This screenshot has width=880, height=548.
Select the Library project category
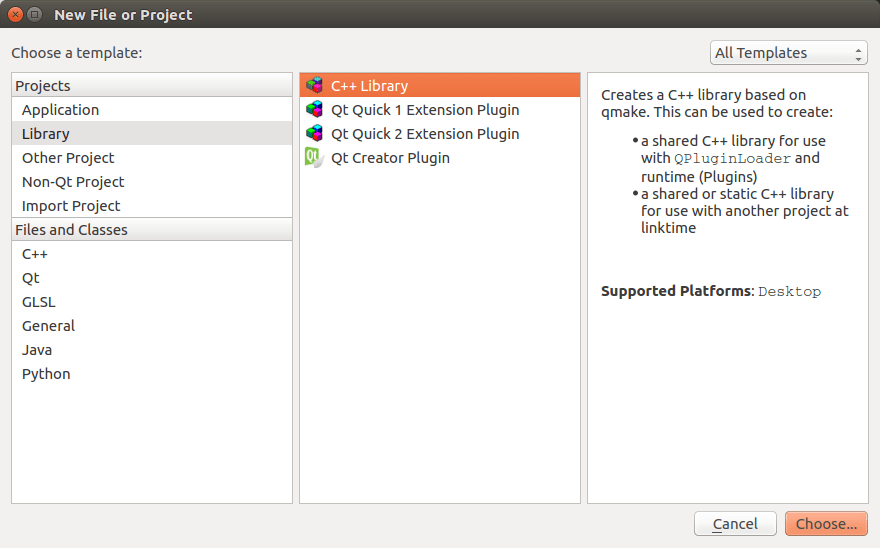[152, 134]
